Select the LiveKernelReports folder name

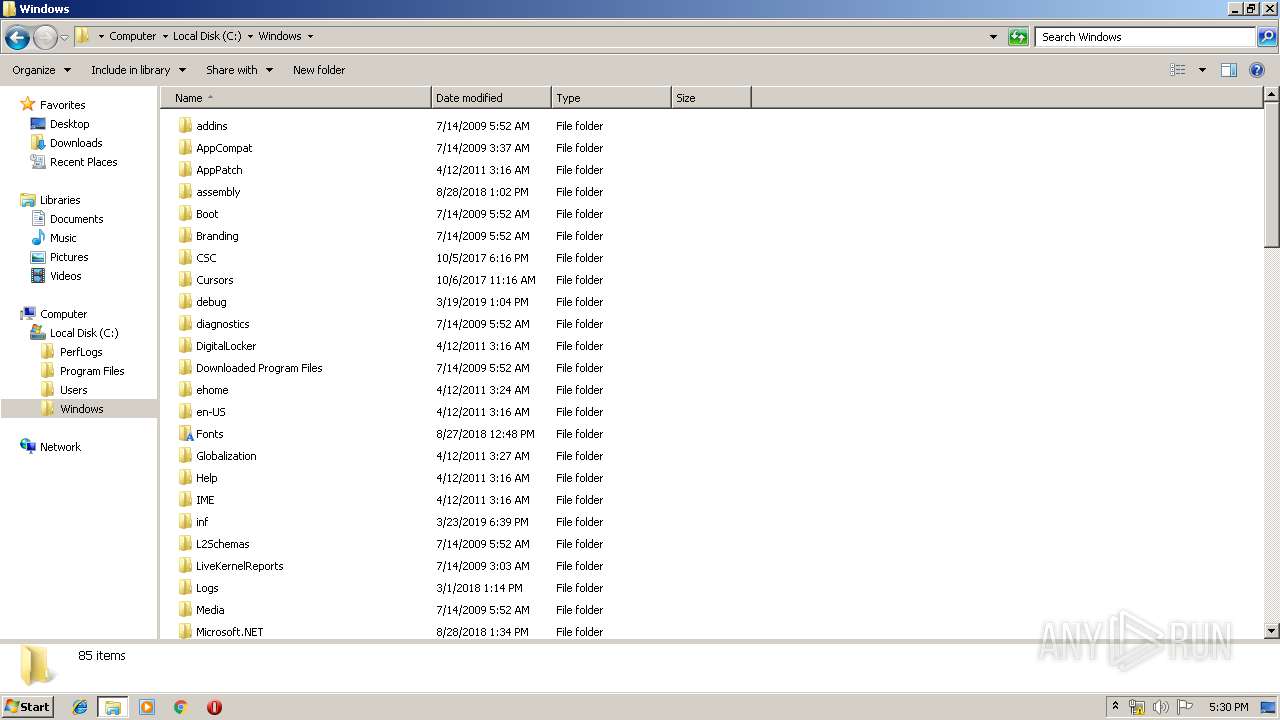pyautogui.click(x=239, y=566)
